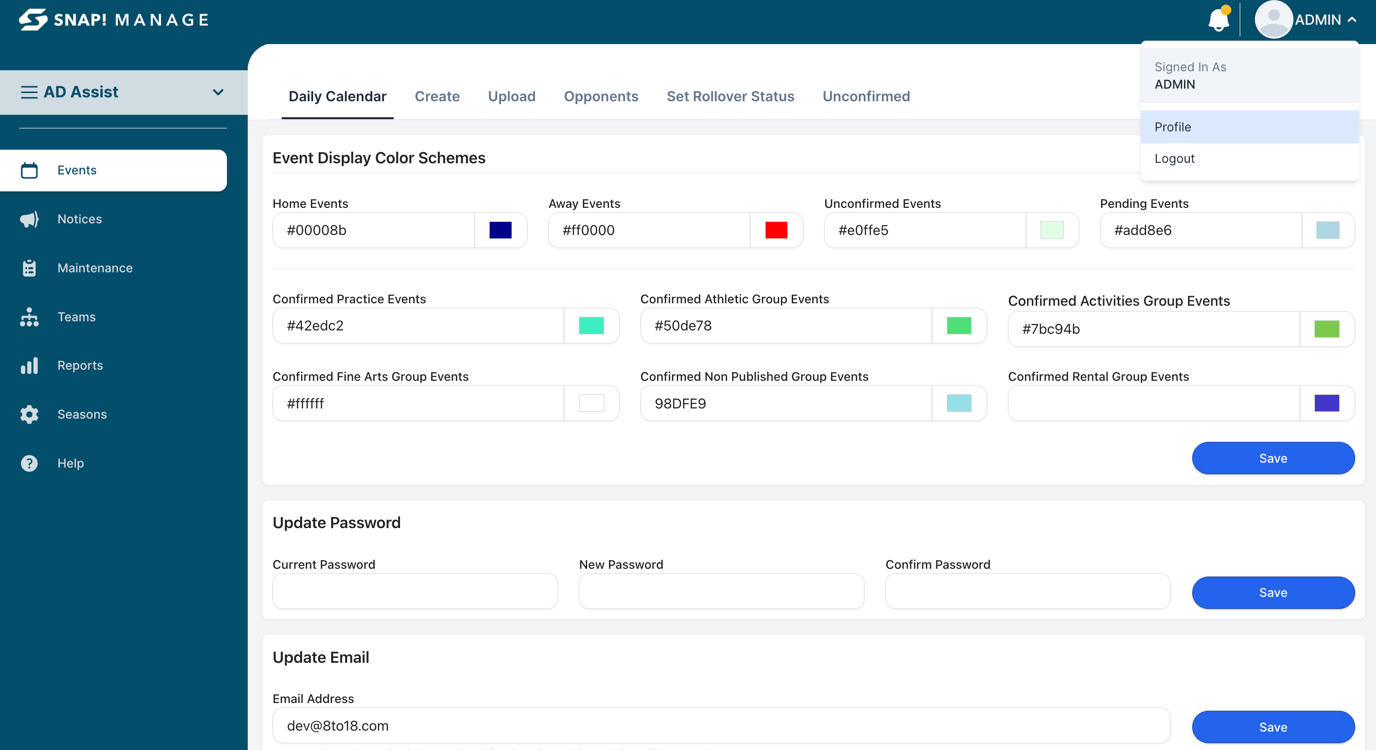Select Profile from the user menu
1376x750 pixels.
click(1173, 127)
